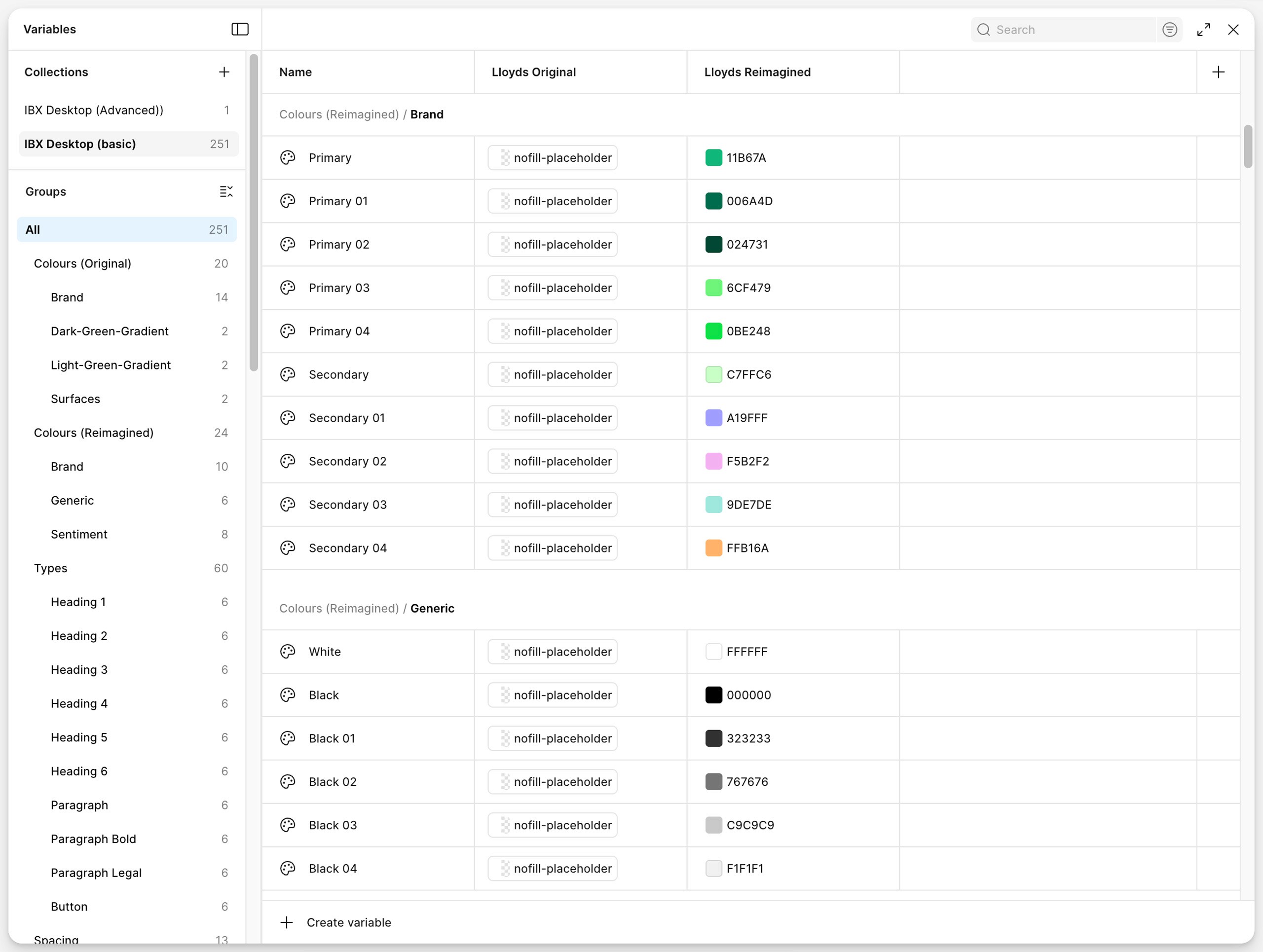
Task: Open the search filter options icon
Action: tap(1169, 30)
